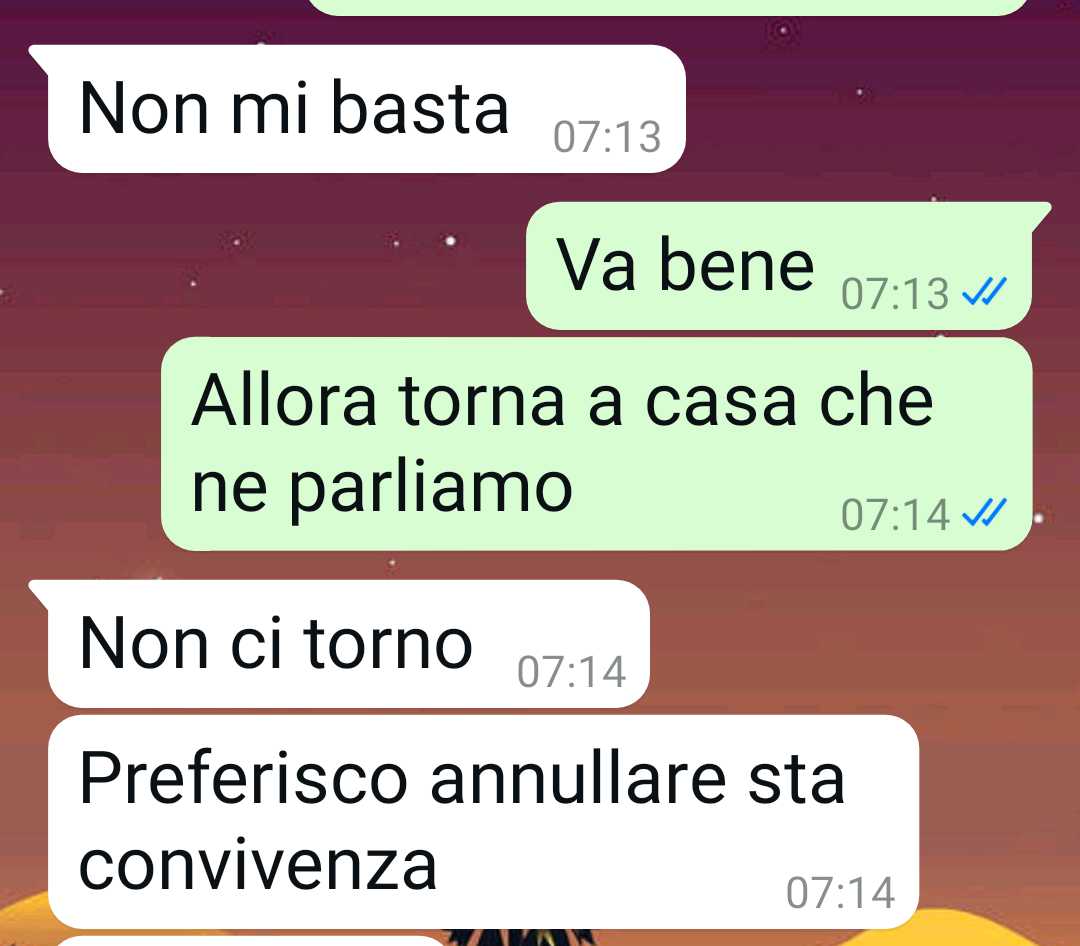Click the 07:13 timestamp beside "Va bene"
This screenshot has height=946, width=1080.
pos(895,294)
